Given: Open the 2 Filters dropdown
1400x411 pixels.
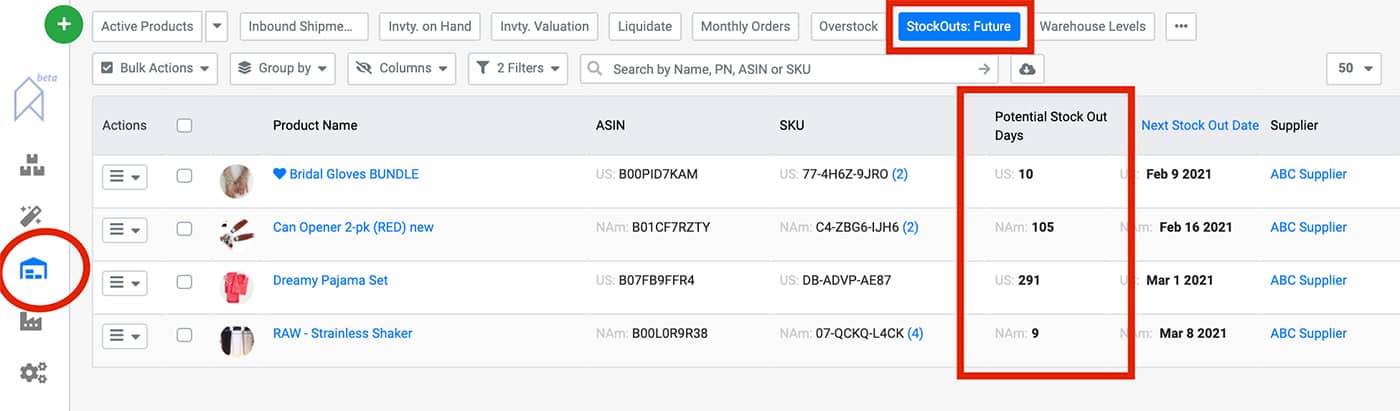Looking at the screenshot, I should 518,69.
